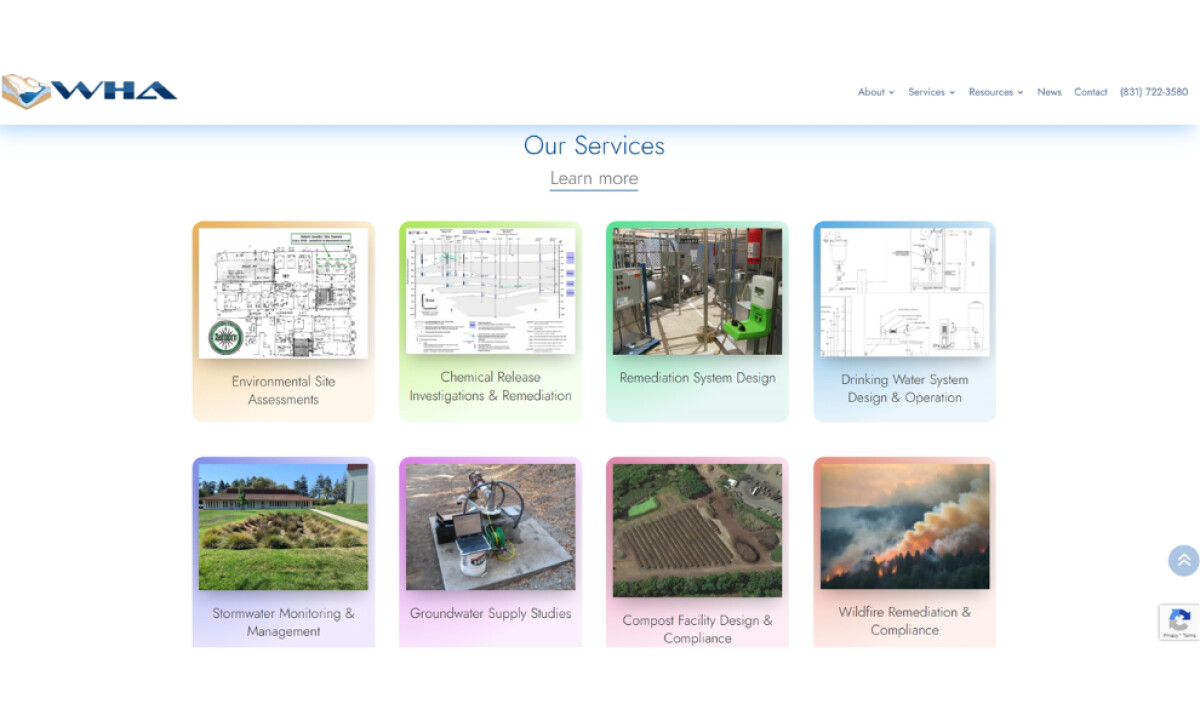Viewport: 1200px width, 727px height.
Task: Open the Contact page
Action: coord(1090,92)
